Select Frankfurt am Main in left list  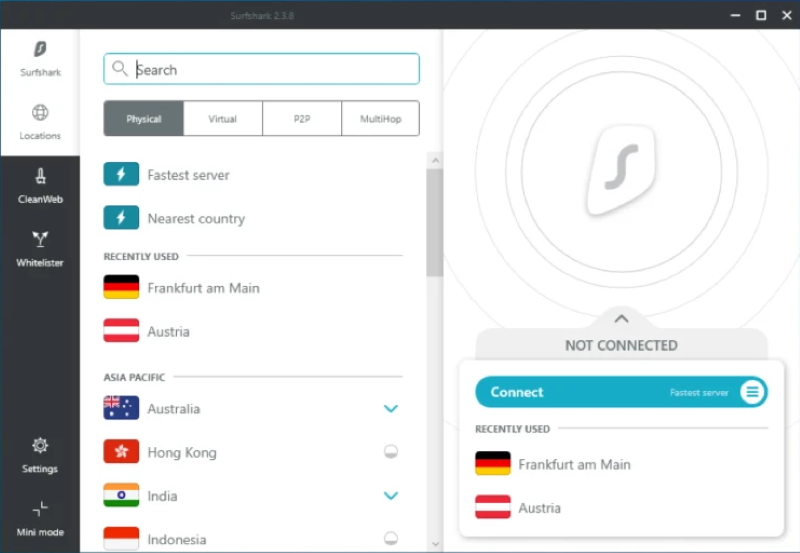pos(253,288)
